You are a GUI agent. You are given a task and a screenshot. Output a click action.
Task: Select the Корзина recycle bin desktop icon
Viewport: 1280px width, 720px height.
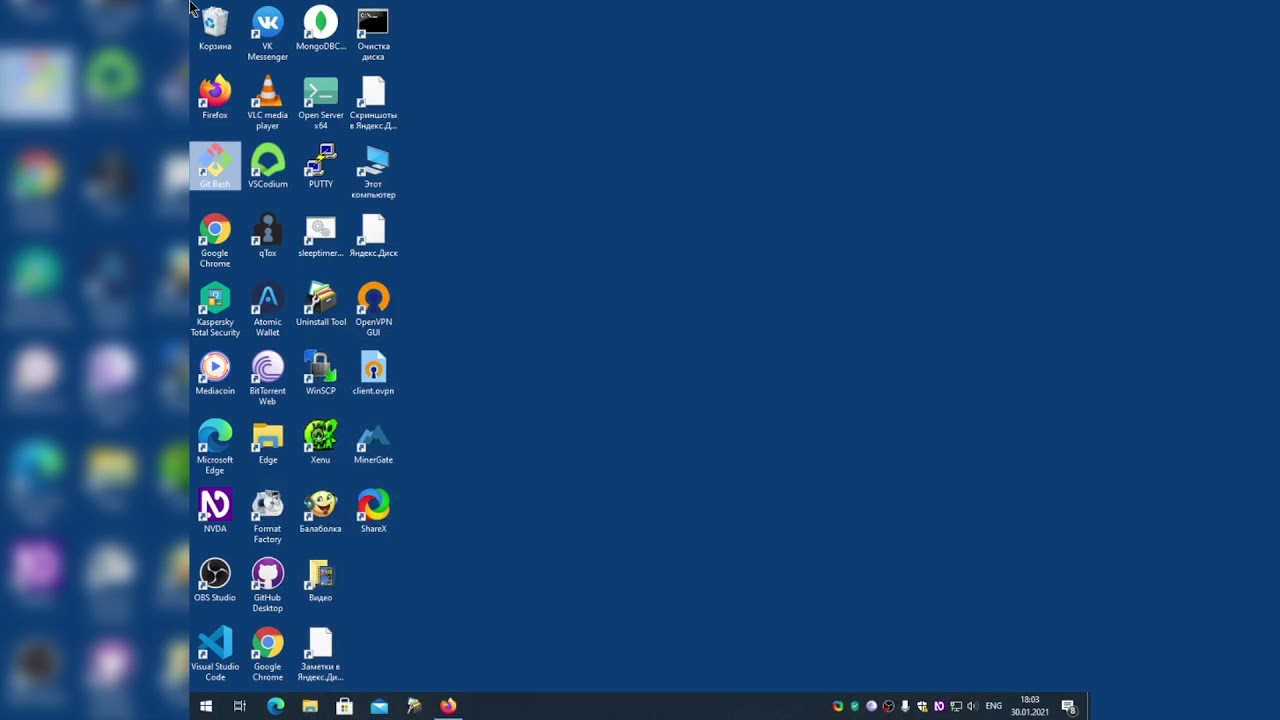pyautogui.click(x=215, y=29)
